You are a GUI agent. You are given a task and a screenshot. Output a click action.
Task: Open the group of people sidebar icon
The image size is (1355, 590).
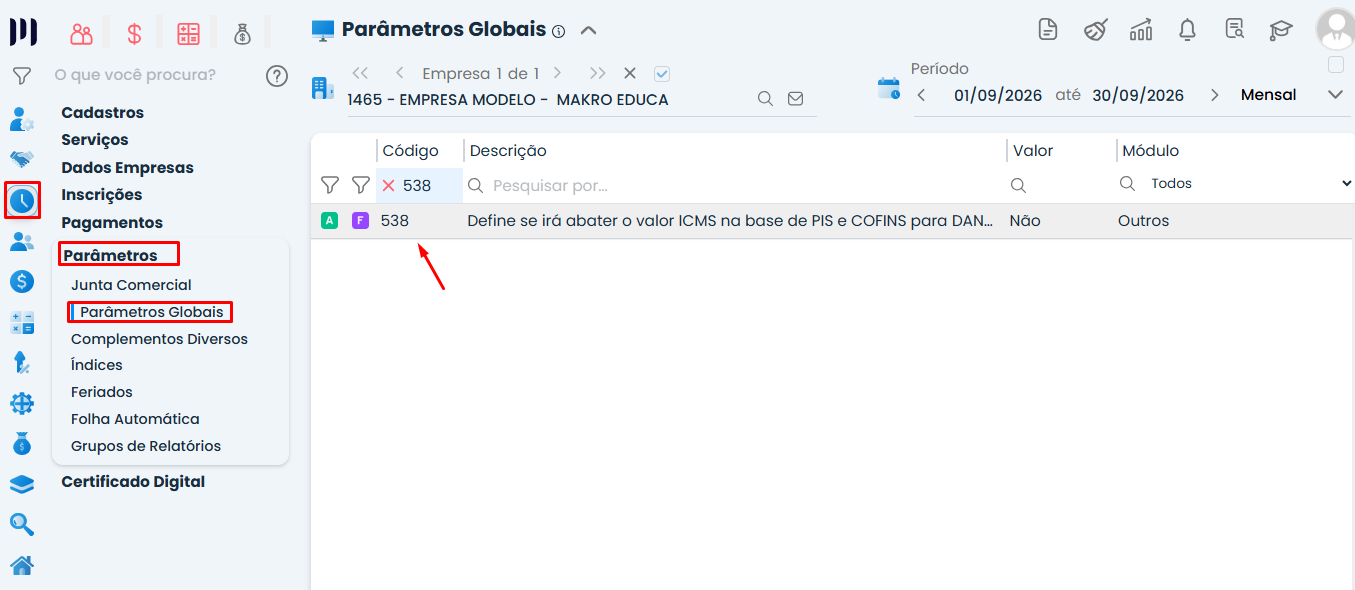point(22,241)
